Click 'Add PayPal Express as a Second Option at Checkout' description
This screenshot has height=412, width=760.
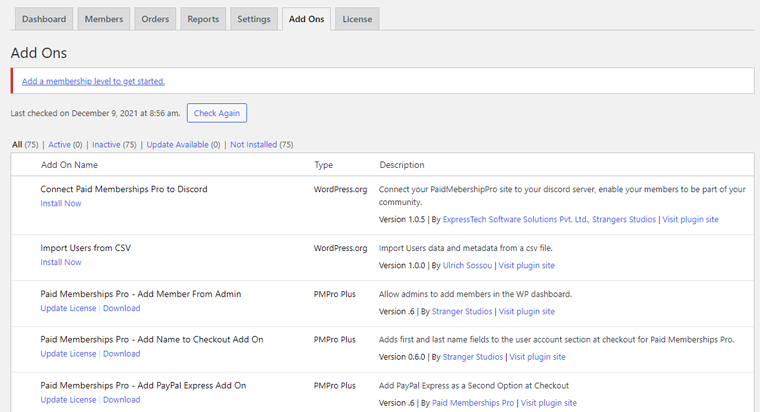coord(474,385)
